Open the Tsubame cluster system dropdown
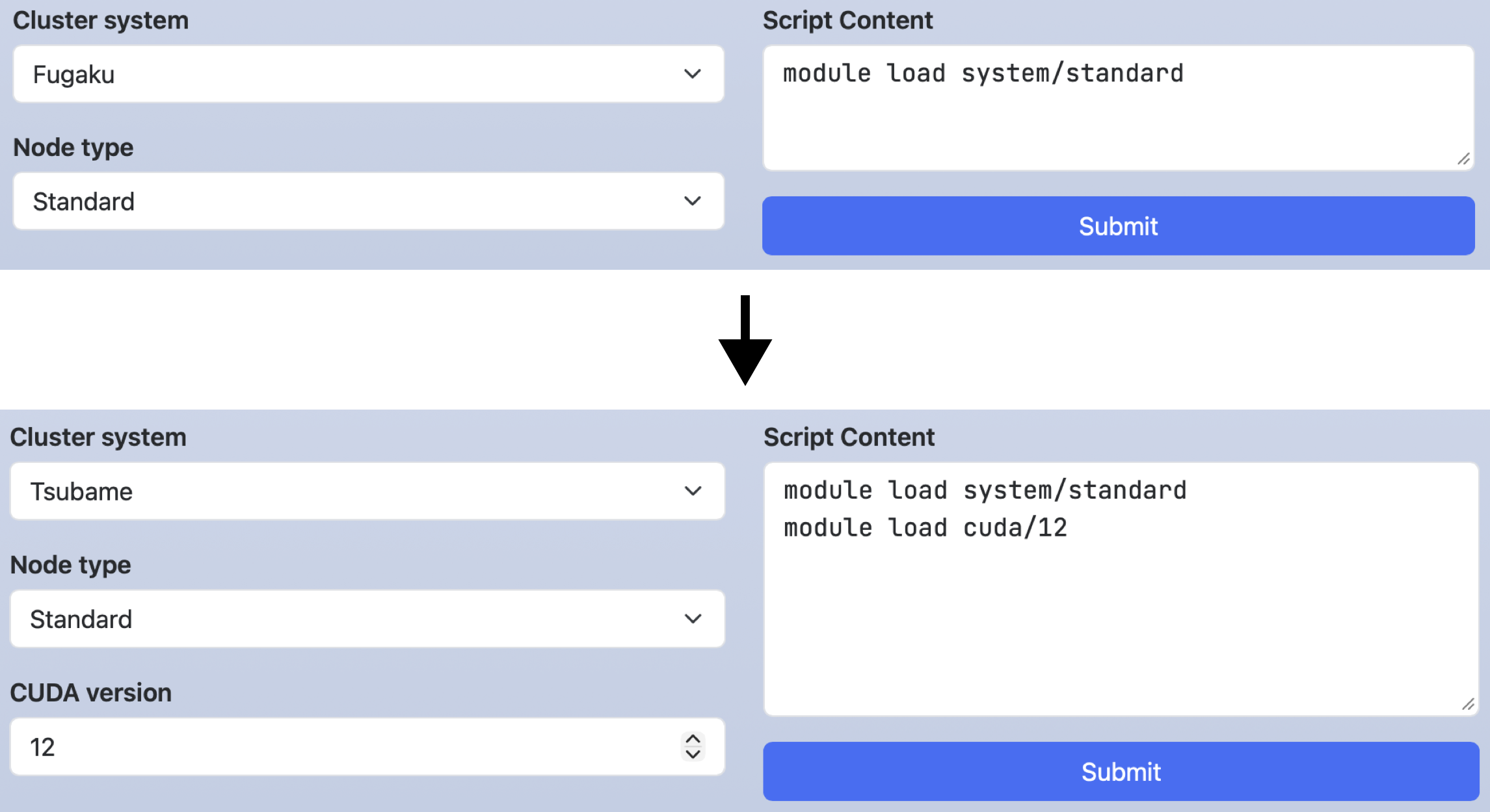The height and width of the screenshot is (812, 1490). point(367,491)
